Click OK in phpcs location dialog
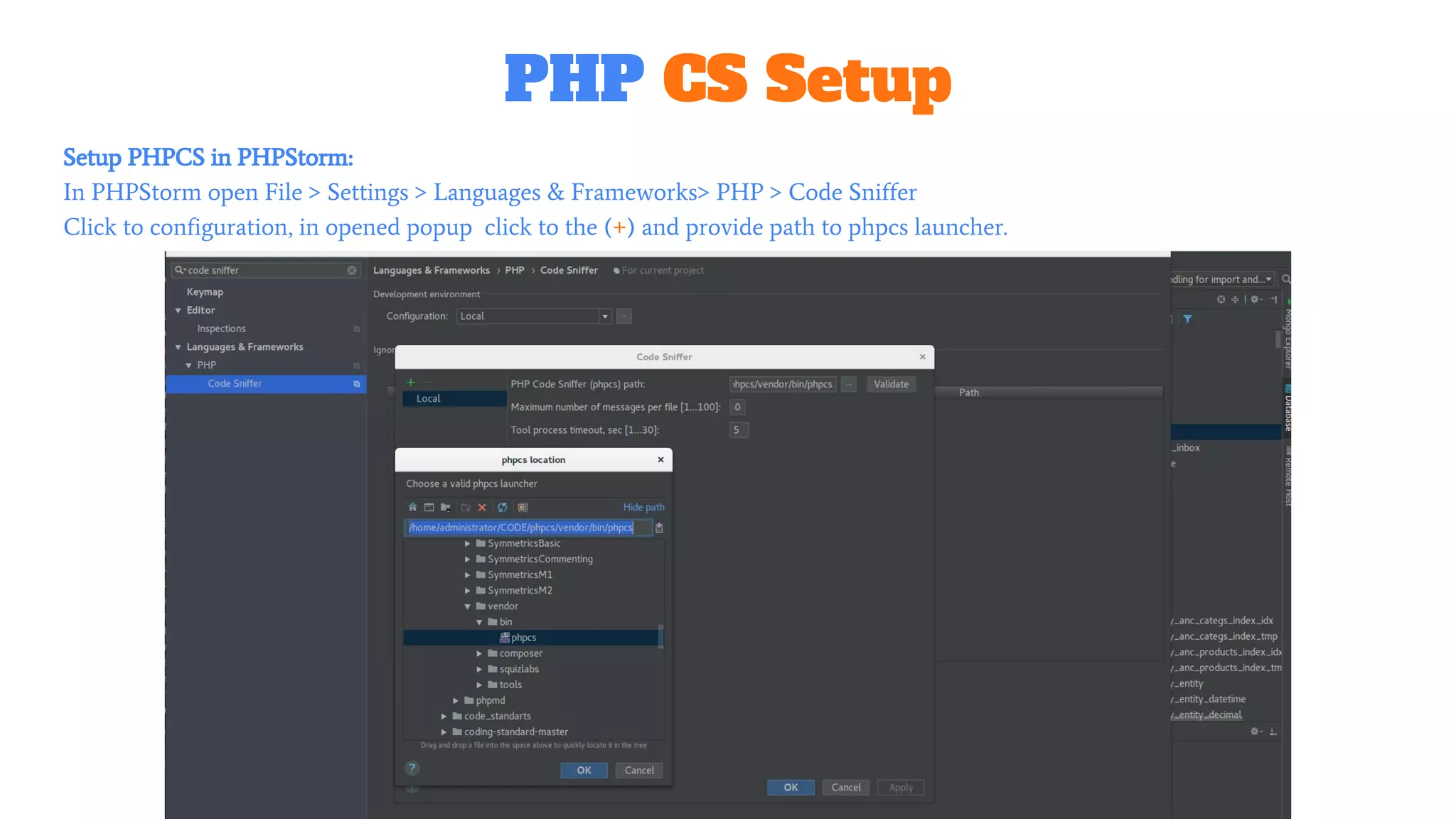The image size is (1456, 819). tap(584, 771)
